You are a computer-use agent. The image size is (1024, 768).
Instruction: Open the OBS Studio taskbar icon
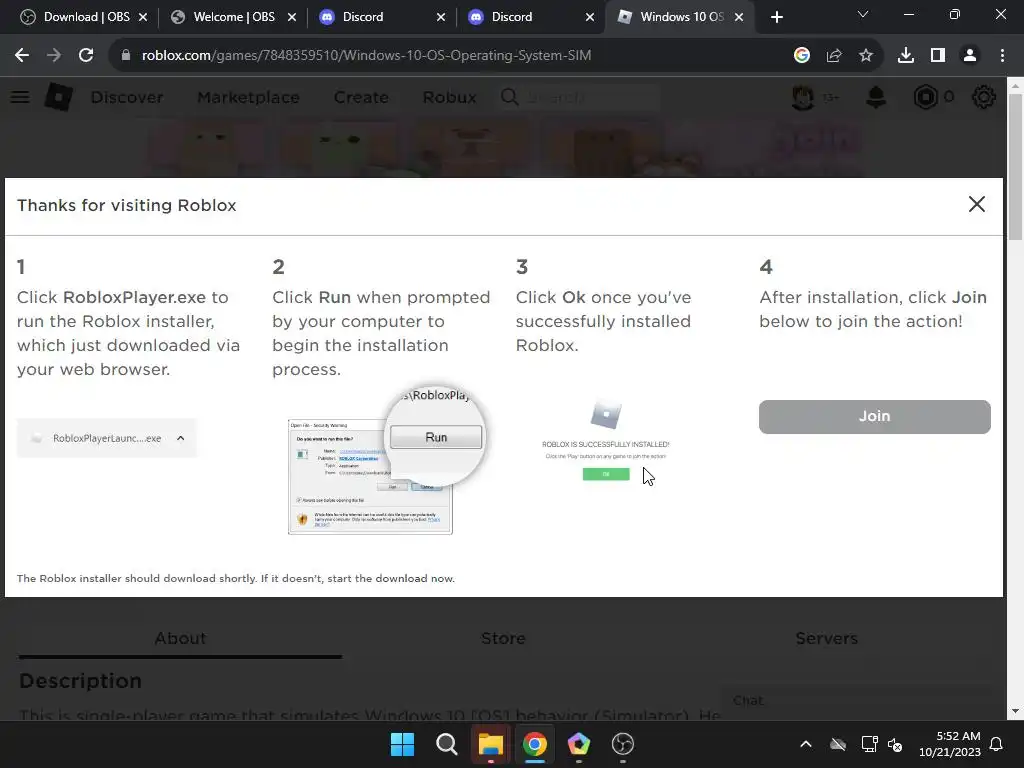[623, 744]
